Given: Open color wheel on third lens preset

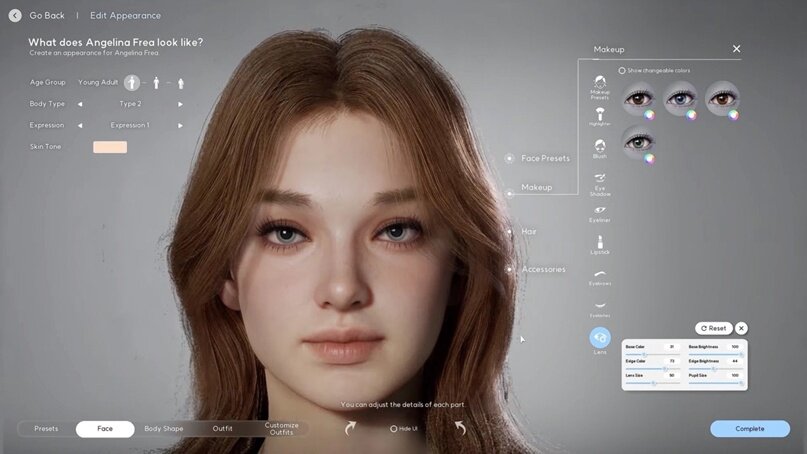Looking at the screenshot, I should pos(733,115).
